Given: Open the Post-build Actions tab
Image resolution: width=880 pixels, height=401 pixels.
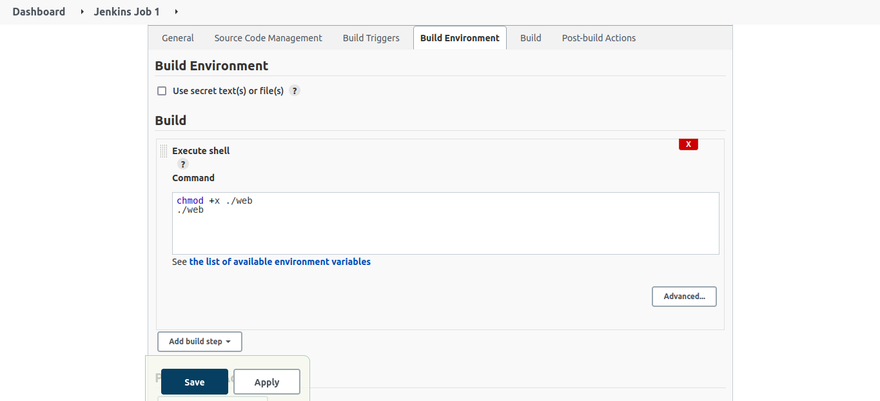Looking at the screenshot, I should click(599, 38).
